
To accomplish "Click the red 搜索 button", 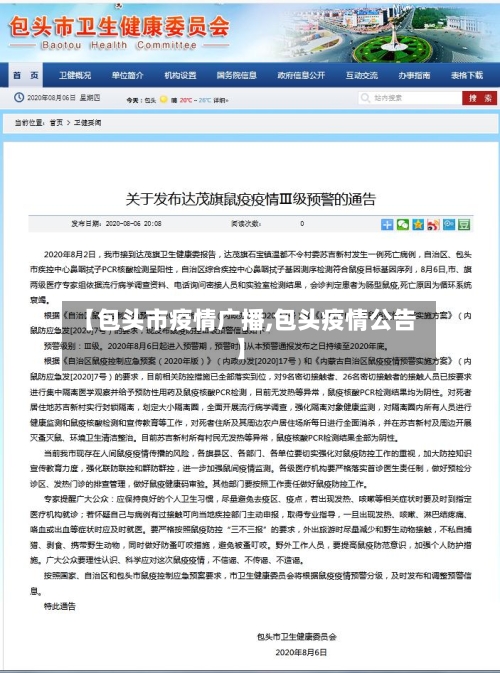I will coord(479,98).
